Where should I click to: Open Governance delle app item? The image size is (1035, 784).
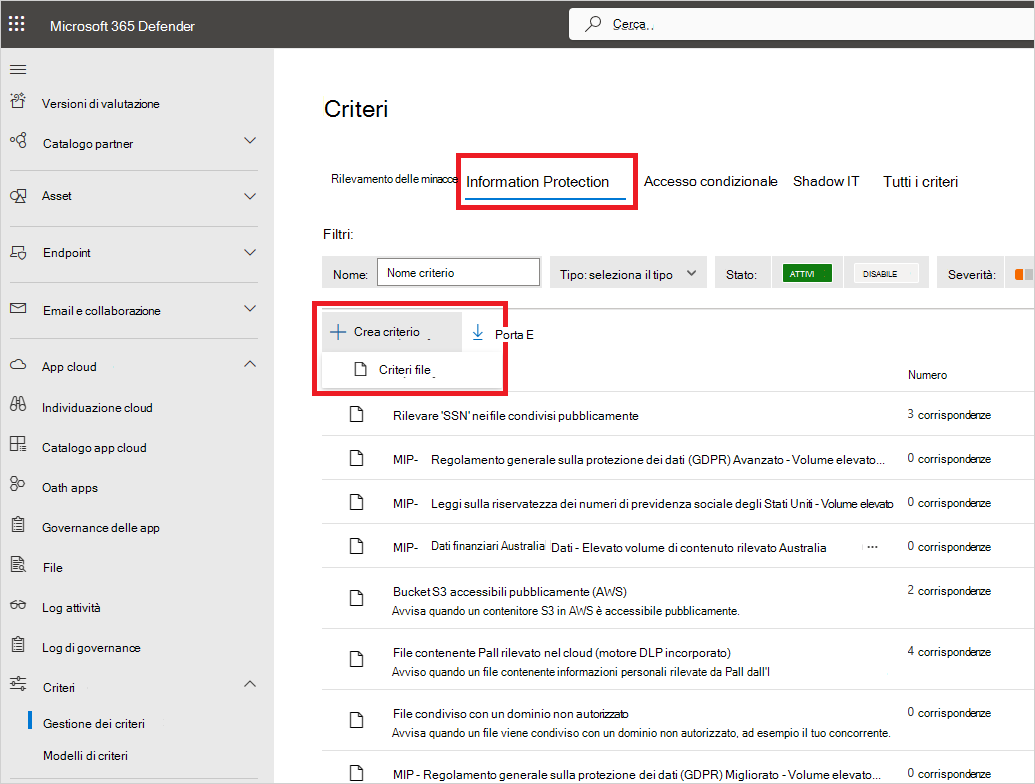click(100, 528)
